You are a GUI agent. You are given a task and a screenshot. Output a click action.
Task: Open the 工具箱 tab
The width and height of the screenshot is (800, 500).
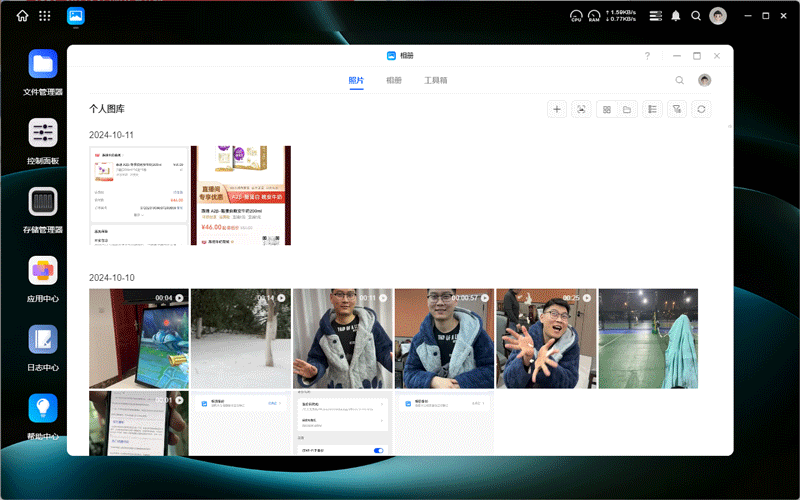click(436, 80)
